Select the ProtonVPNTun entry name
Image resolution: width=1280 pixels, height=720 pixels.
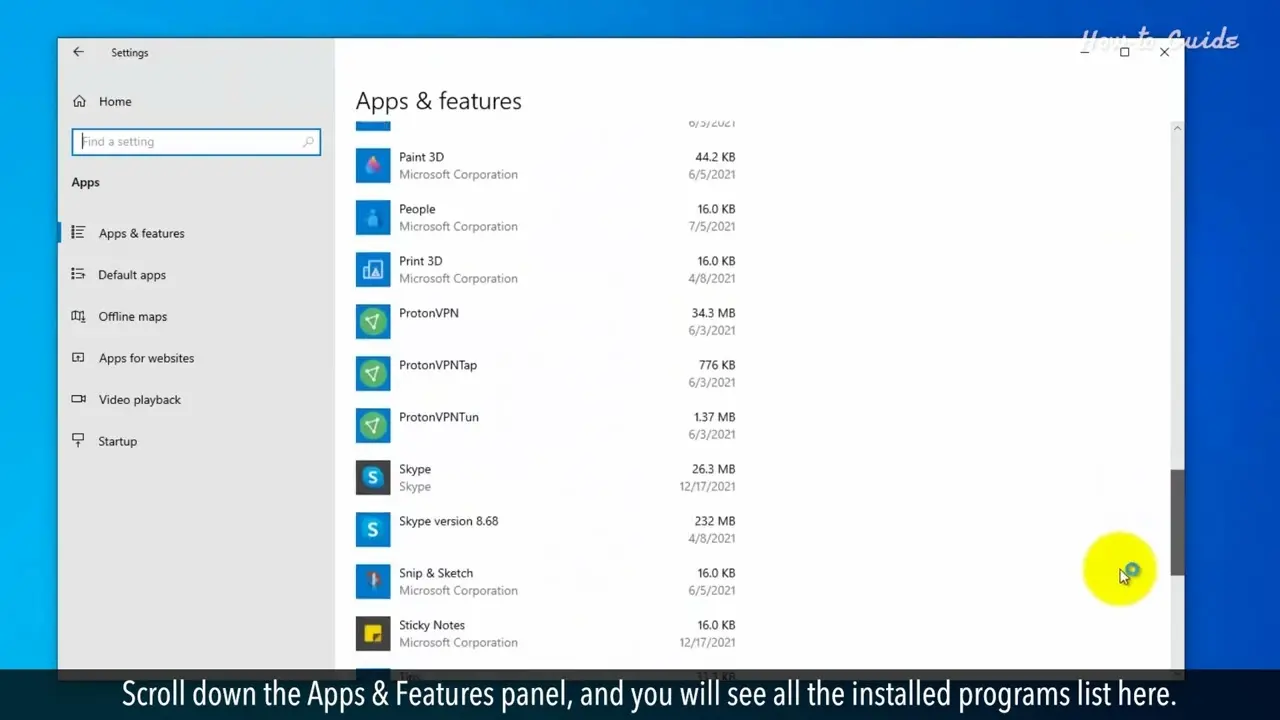tap(439, 417)
